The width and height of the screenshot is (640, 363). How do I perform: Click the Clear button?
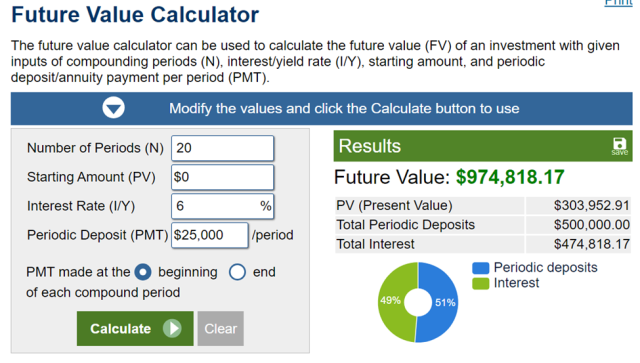[x=221, y=329]
